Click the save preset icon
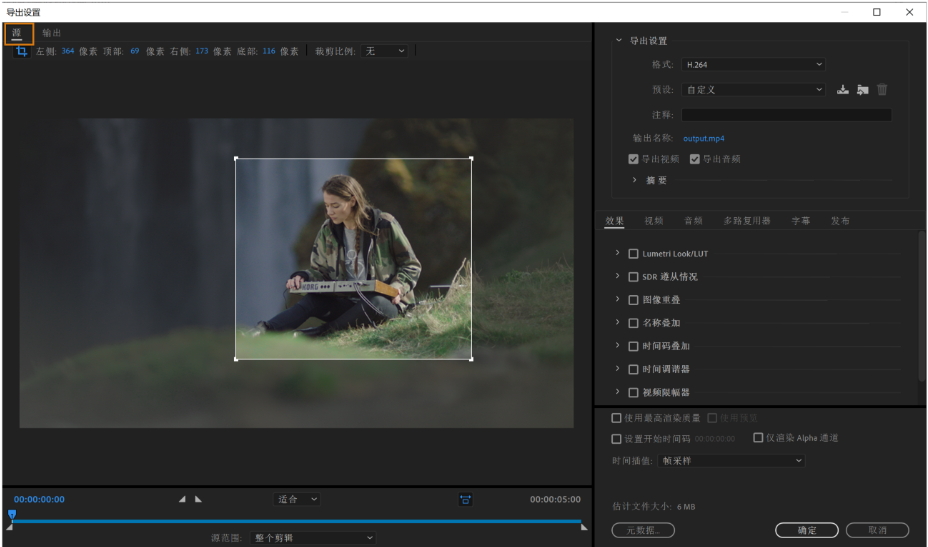Image resolution: width=928 pixels, height=547 pixels. click(843, 89)
